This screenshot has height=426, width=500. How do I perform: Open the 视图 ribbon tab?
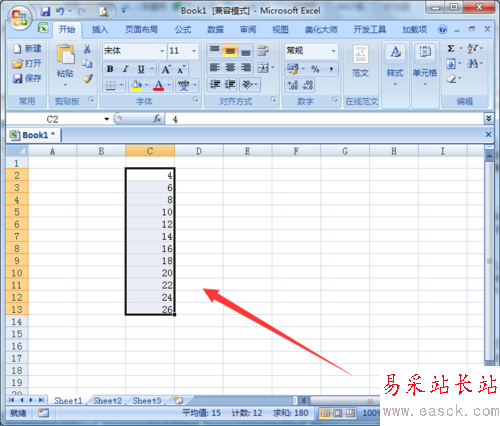tap(280, 30)
